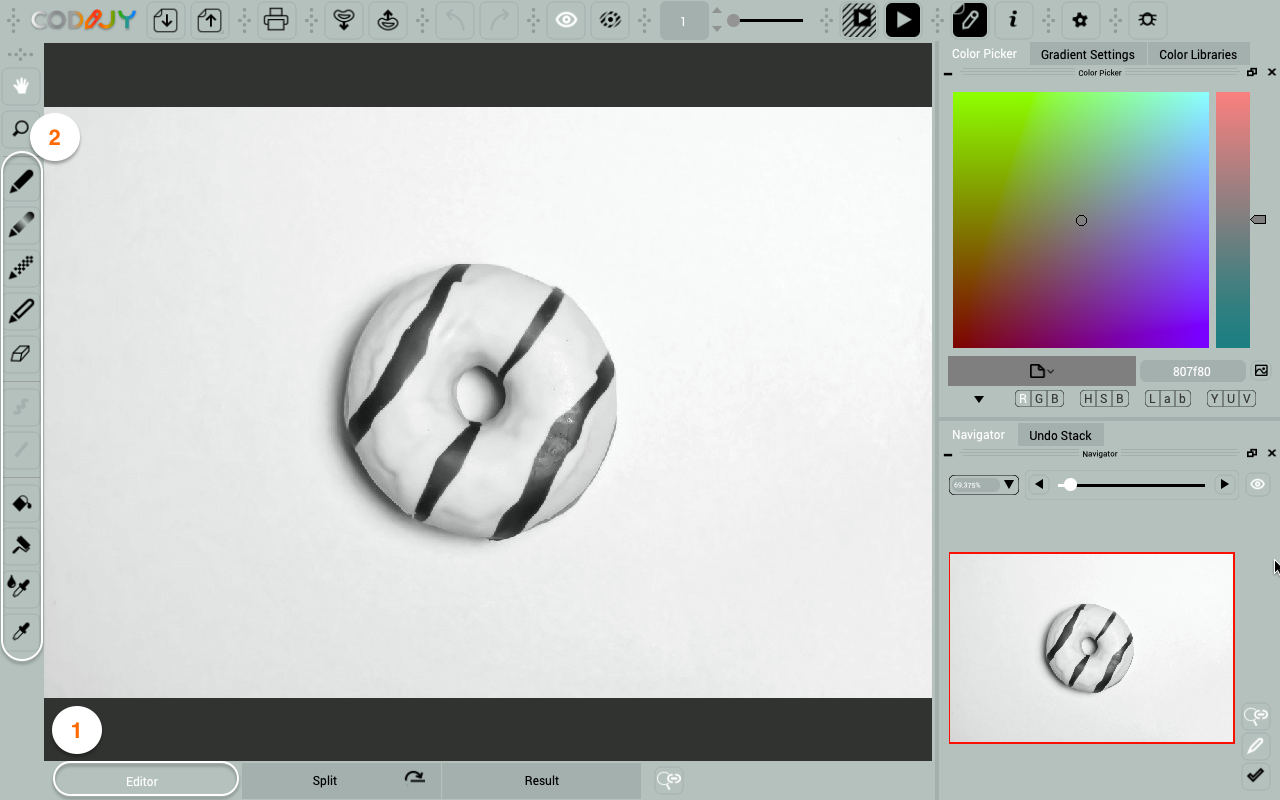Open the Navigator zoom percentage dropdown
1280x800 pixels.
click(983, 485)
